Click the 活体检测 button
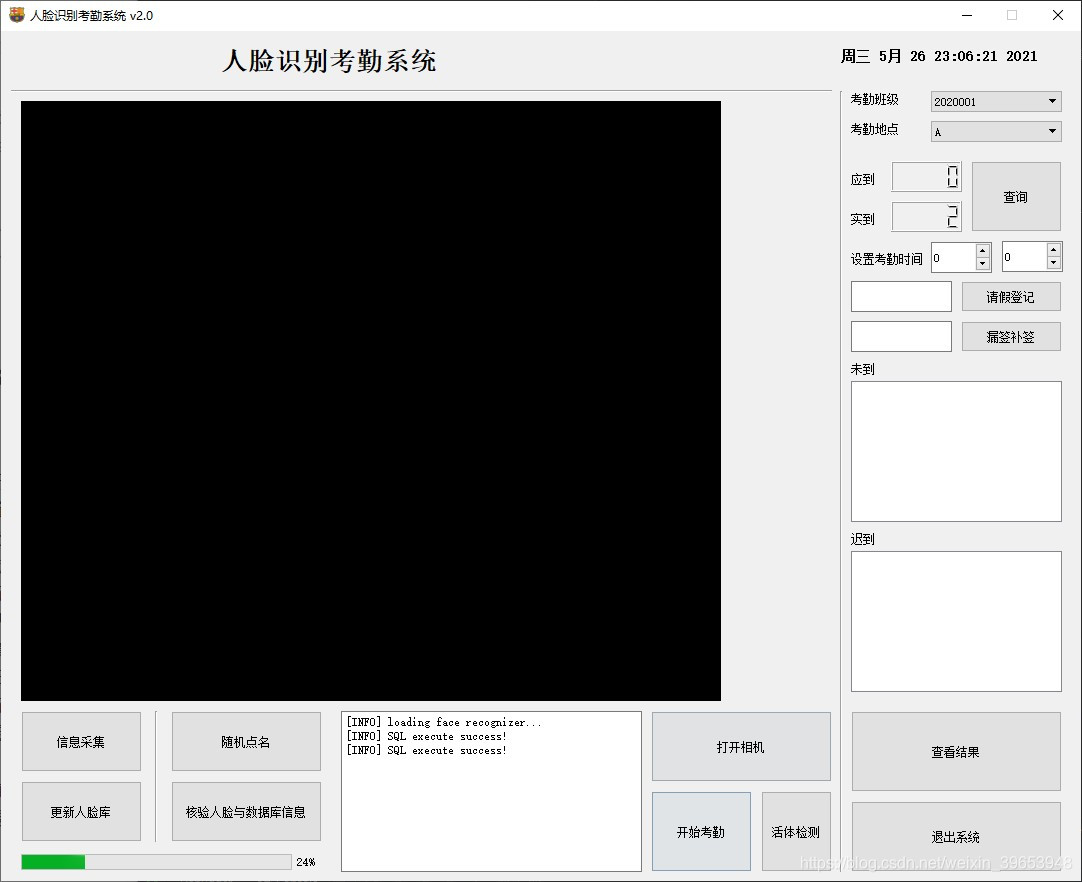Screen dimensions: 1082x882 [796, 832]
